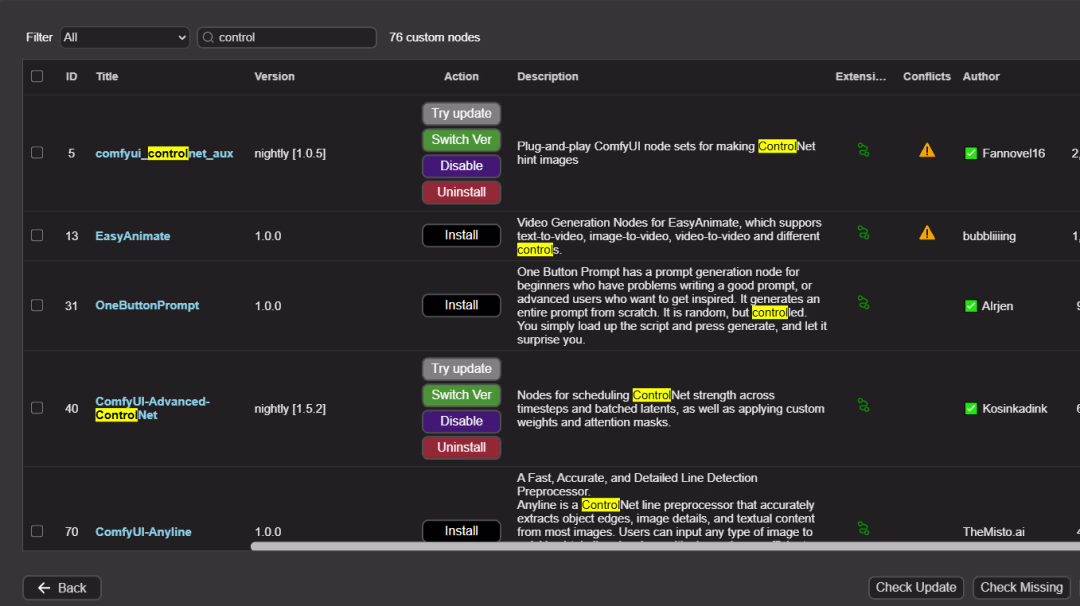Viewport: 1080px width, 606px height.
Task: Sort by the Conflicts column header
Action: (926, 76)
